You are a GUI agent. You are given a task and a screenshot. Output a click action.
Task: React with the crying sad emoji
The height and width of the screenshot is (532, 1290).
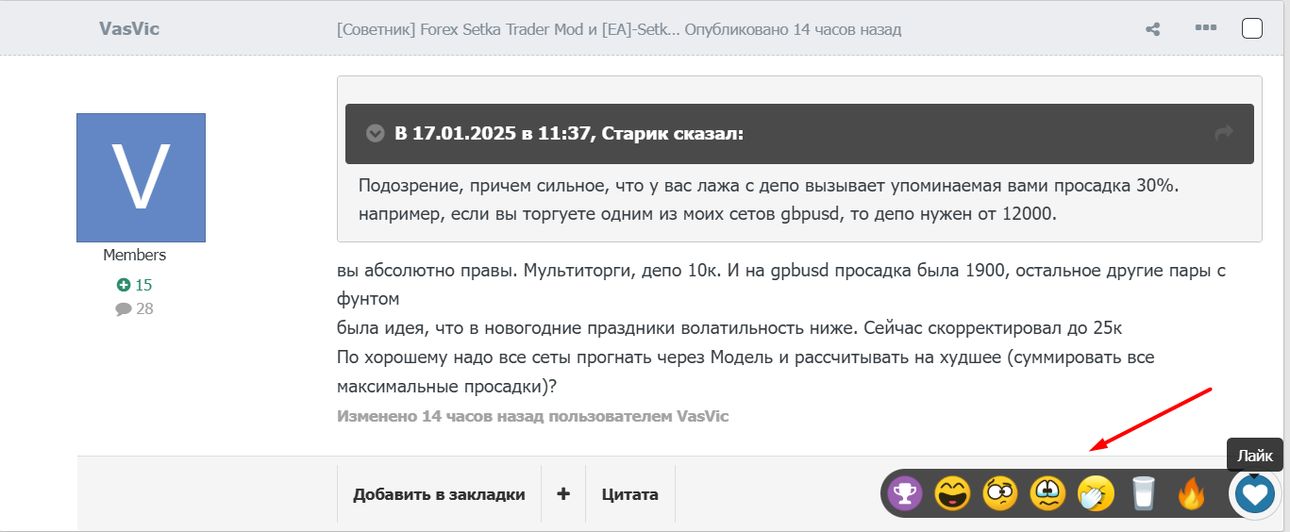click(x=1048, y=492)
